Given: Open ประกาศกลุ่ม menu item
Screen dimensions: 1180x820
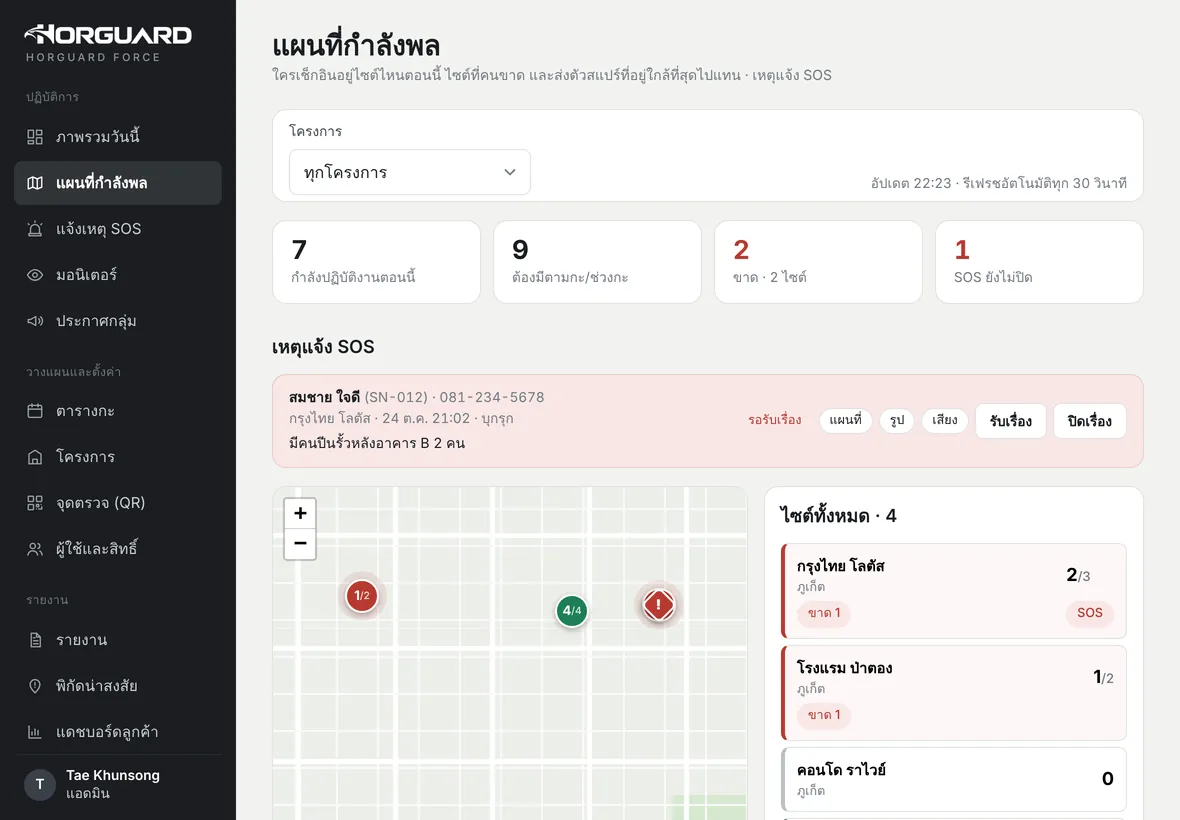Looking at the screenshot, I should point(118,320).
